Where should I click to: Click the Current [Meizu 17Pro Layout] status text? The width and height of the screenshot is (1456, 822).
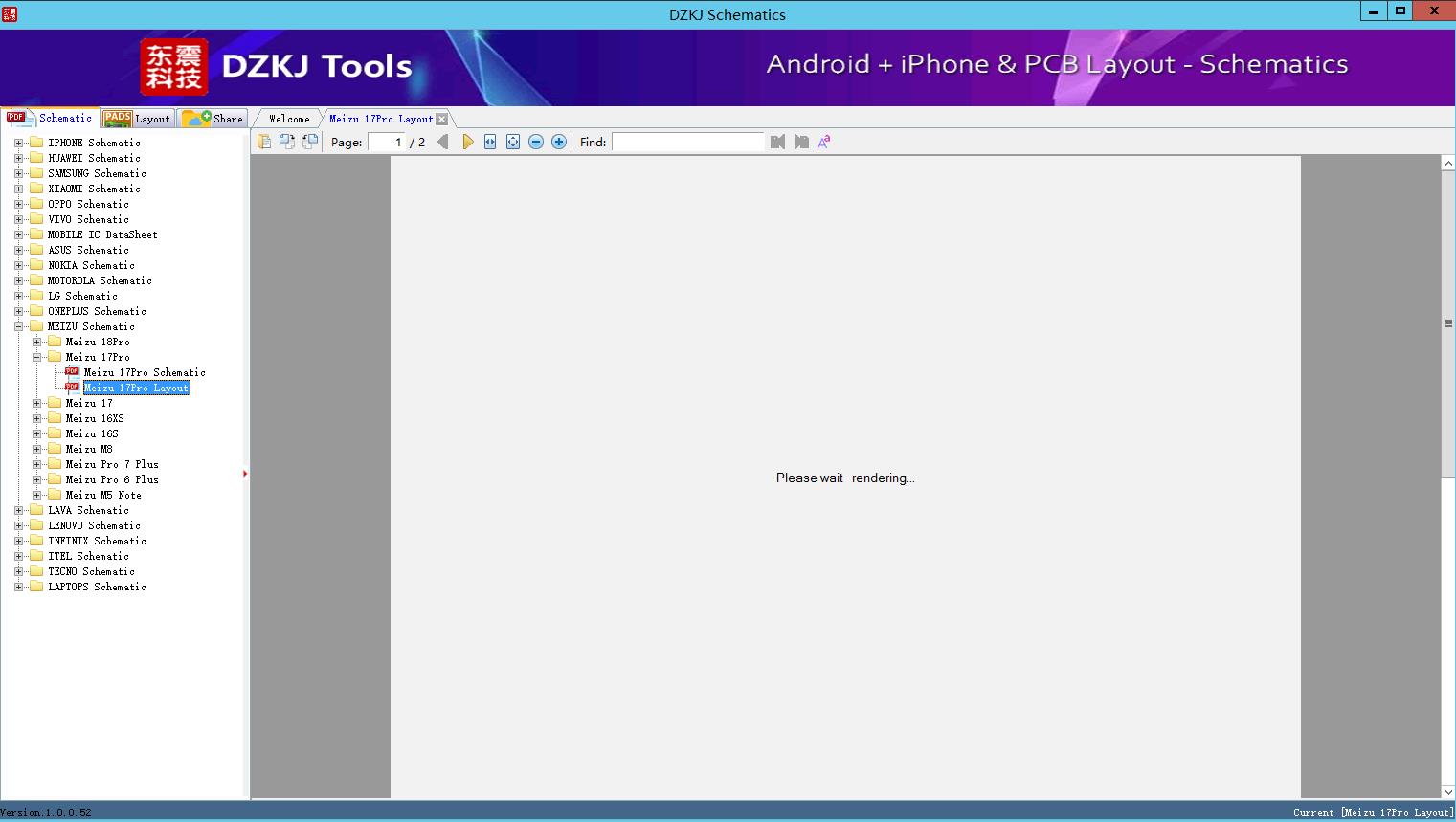click(1373, 812)
